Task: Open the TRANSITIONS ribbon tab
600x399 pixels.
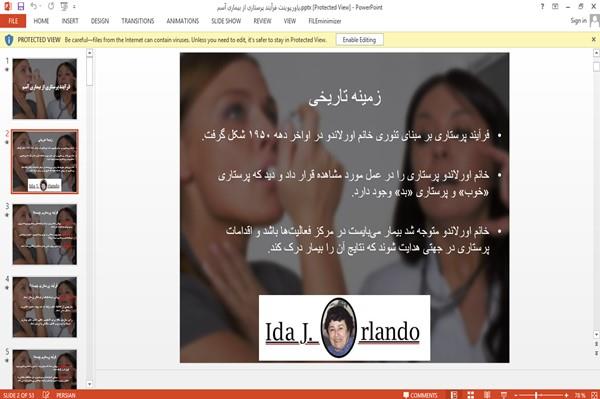Action: 138,21
